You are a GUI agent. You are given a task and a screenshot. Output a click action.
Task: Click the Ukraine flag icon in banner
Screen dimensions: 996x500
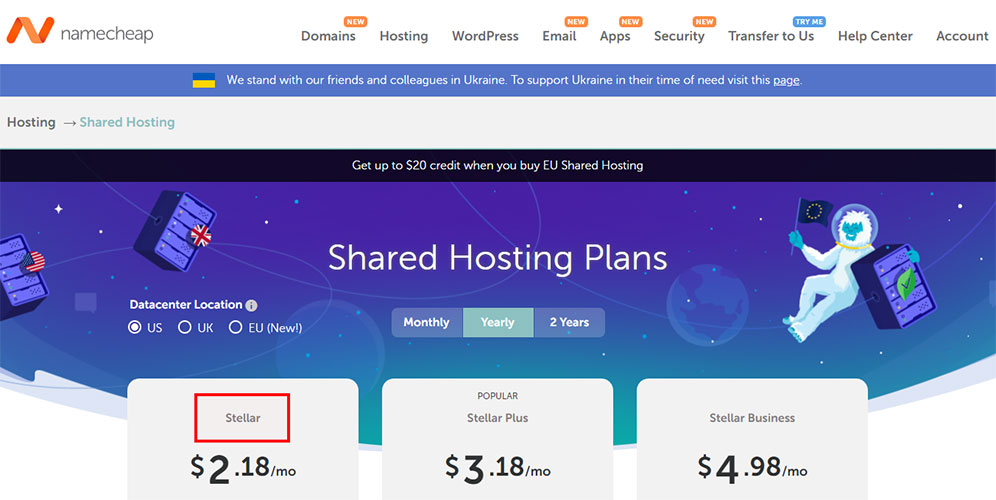point(204,81)
